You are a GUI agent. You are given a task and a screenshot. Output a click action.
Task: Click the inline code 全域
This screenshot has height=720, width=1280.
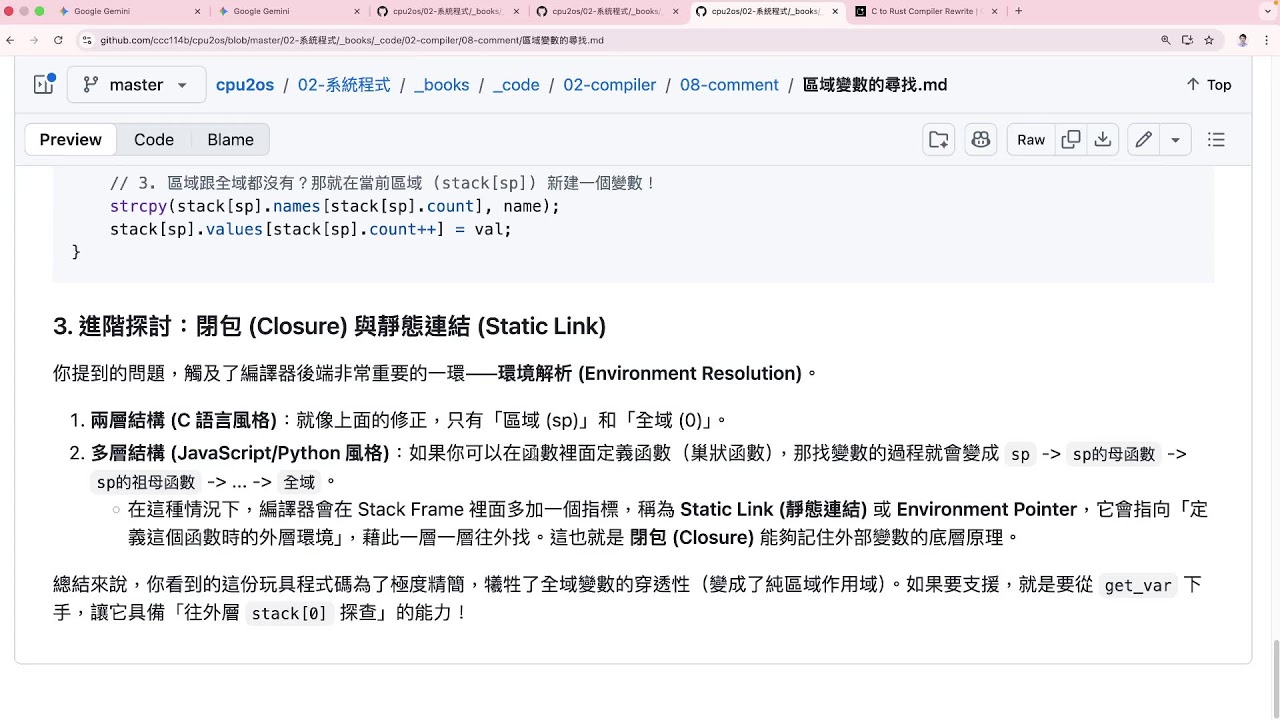298,482
